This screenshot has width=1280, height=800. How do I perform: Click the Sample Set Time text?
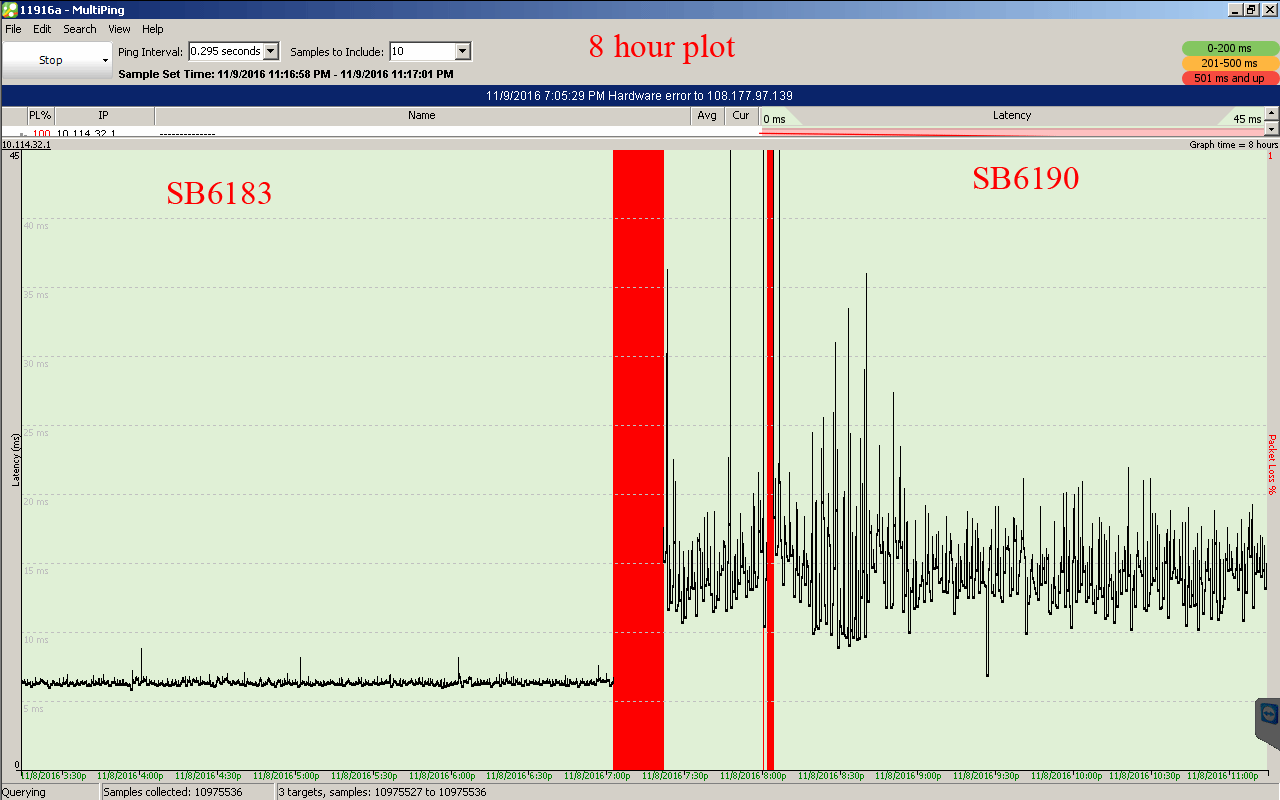tap(286, 74)
